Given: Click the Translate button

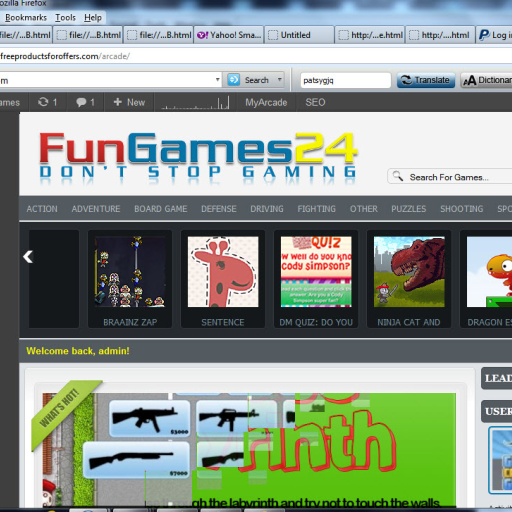Looking at the screenshot, I should pyautogui.click(x=426, y=80).
